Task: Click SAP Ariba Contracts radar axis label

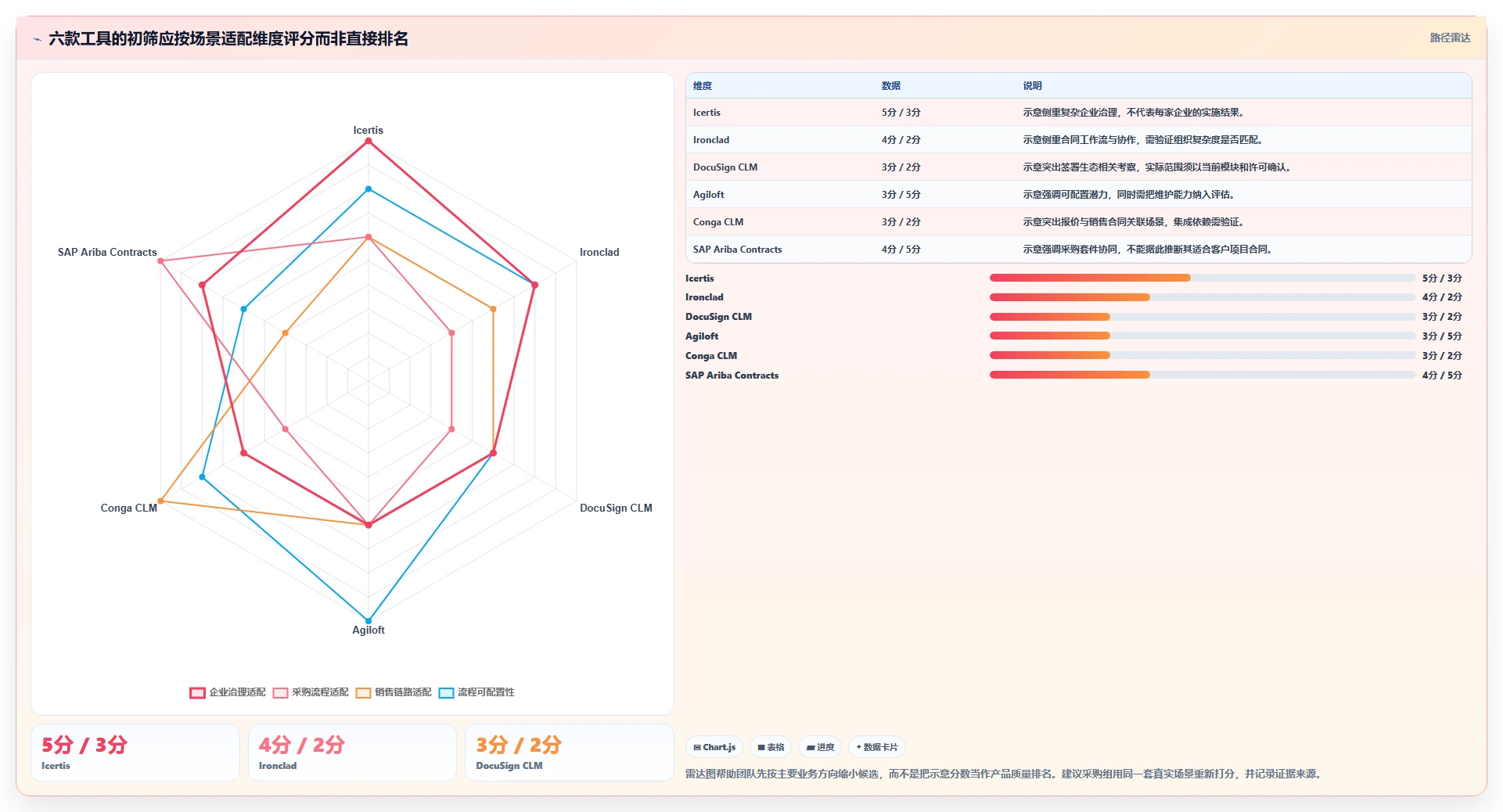Action: [x=107, y=253]
